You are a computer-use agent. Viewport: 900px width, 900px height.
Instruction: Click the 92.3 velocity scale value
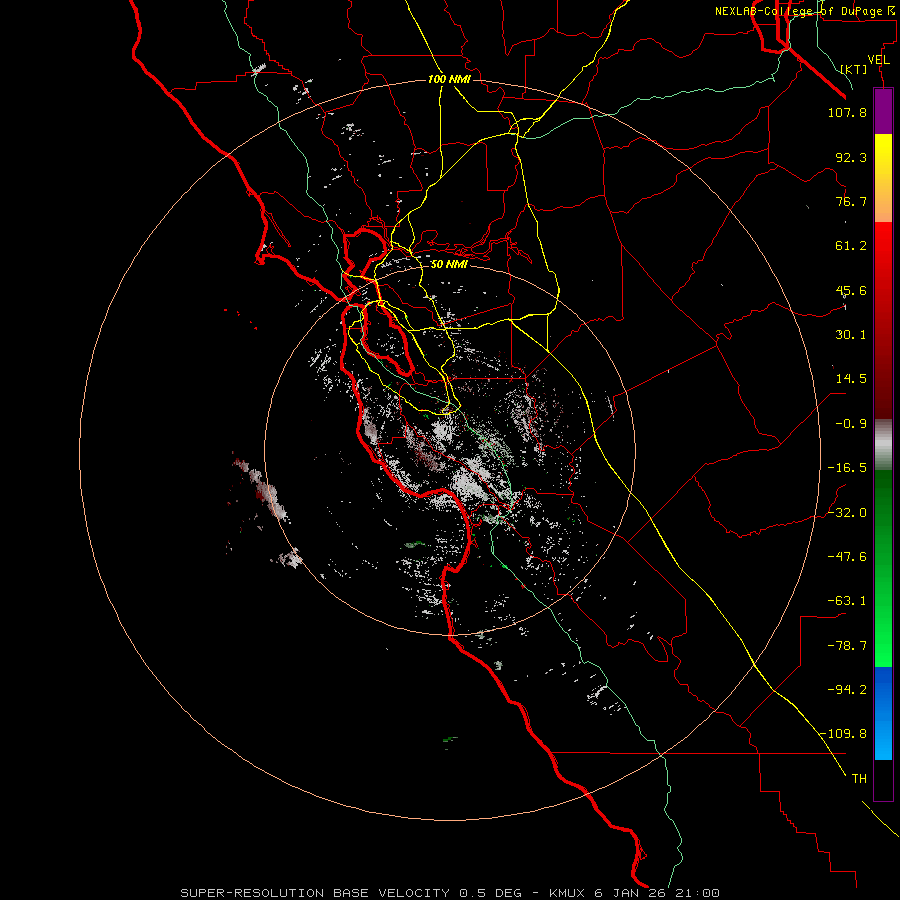point(851,157)
